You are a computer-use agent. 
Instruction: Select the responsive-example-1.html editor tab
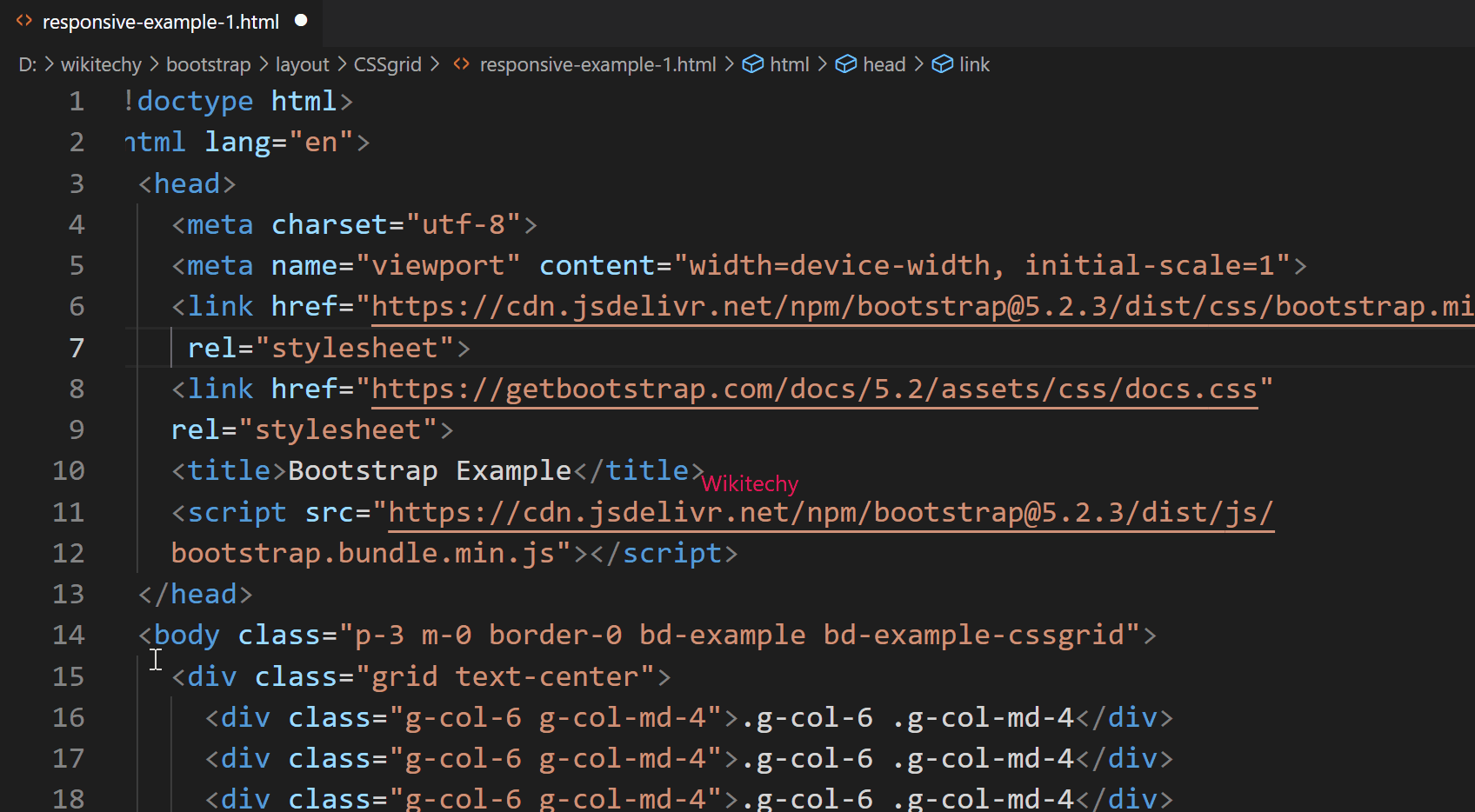[161, 22]
